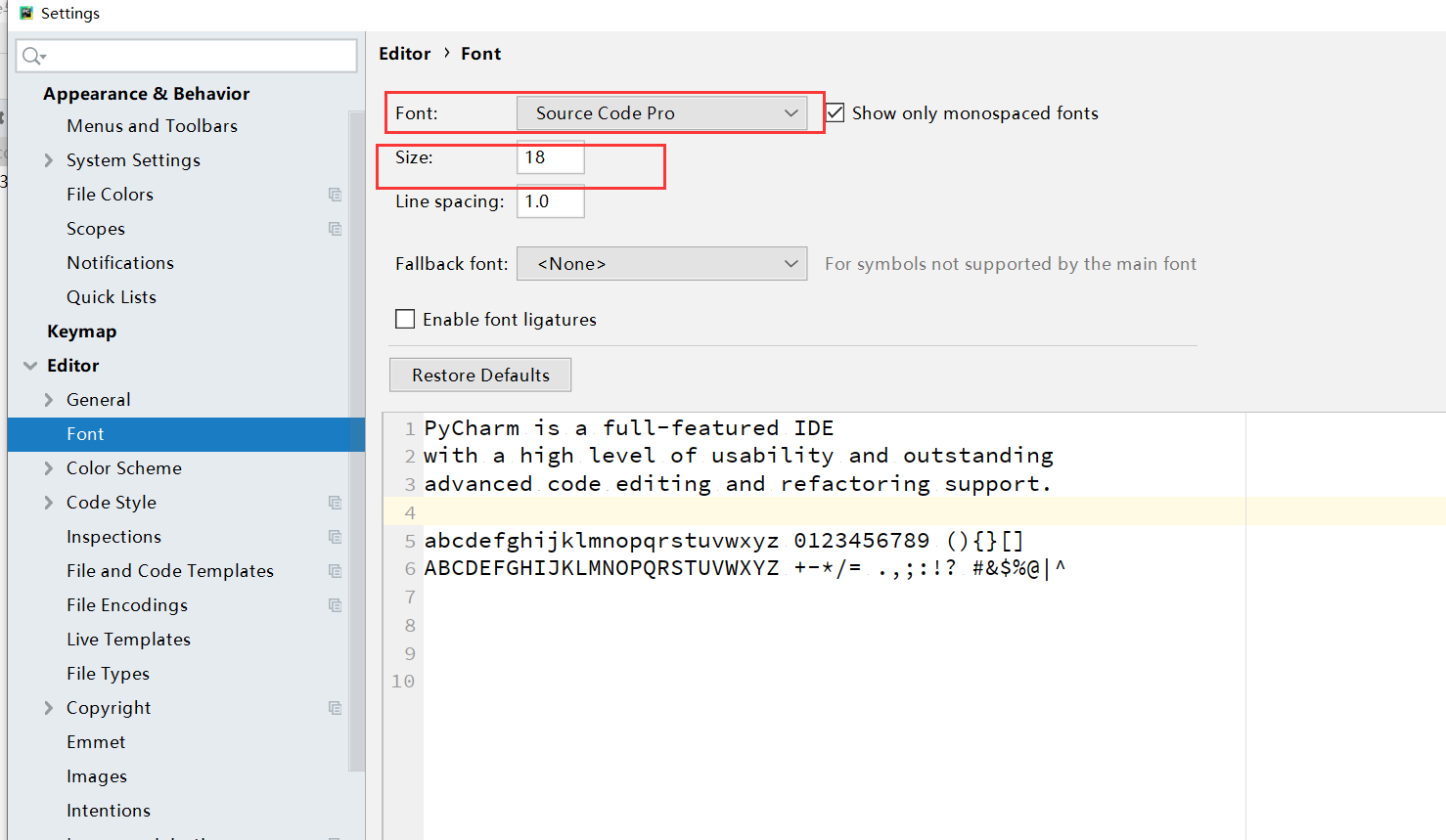Screen dimensions: 1446x840
Task: Click project-level icon beside Inspections
Action: click(335, 537)
